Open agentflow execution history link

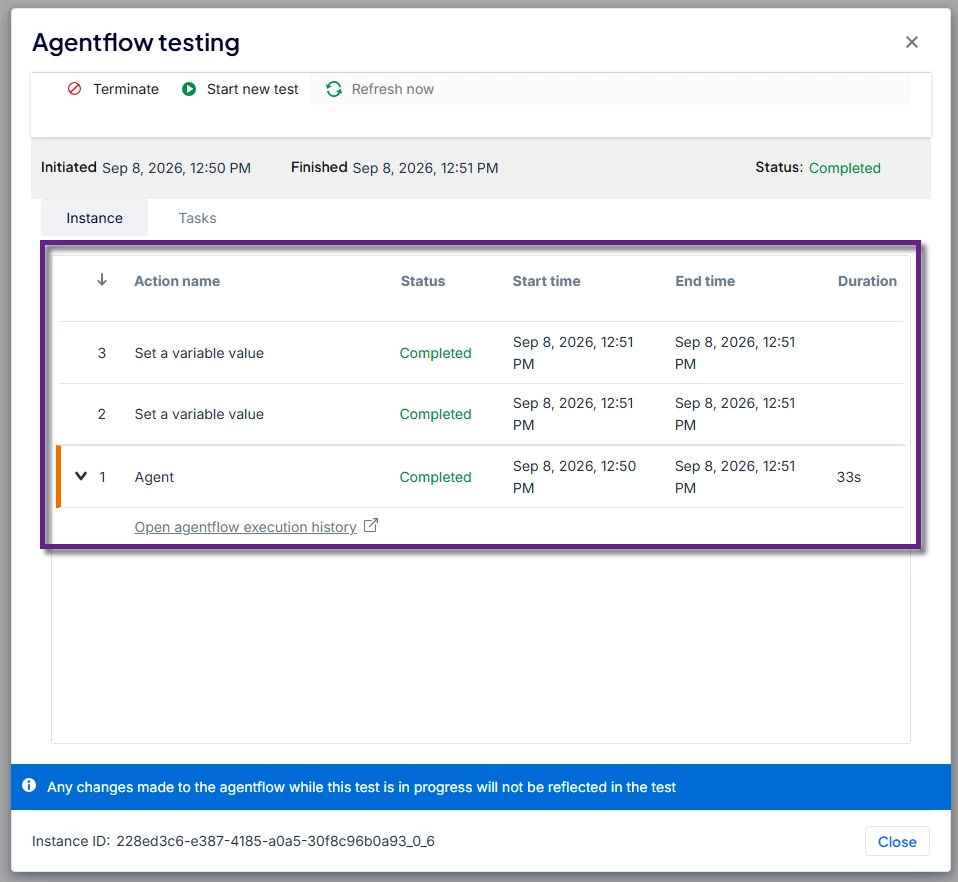pyautogui.click(x=246, y=527)
